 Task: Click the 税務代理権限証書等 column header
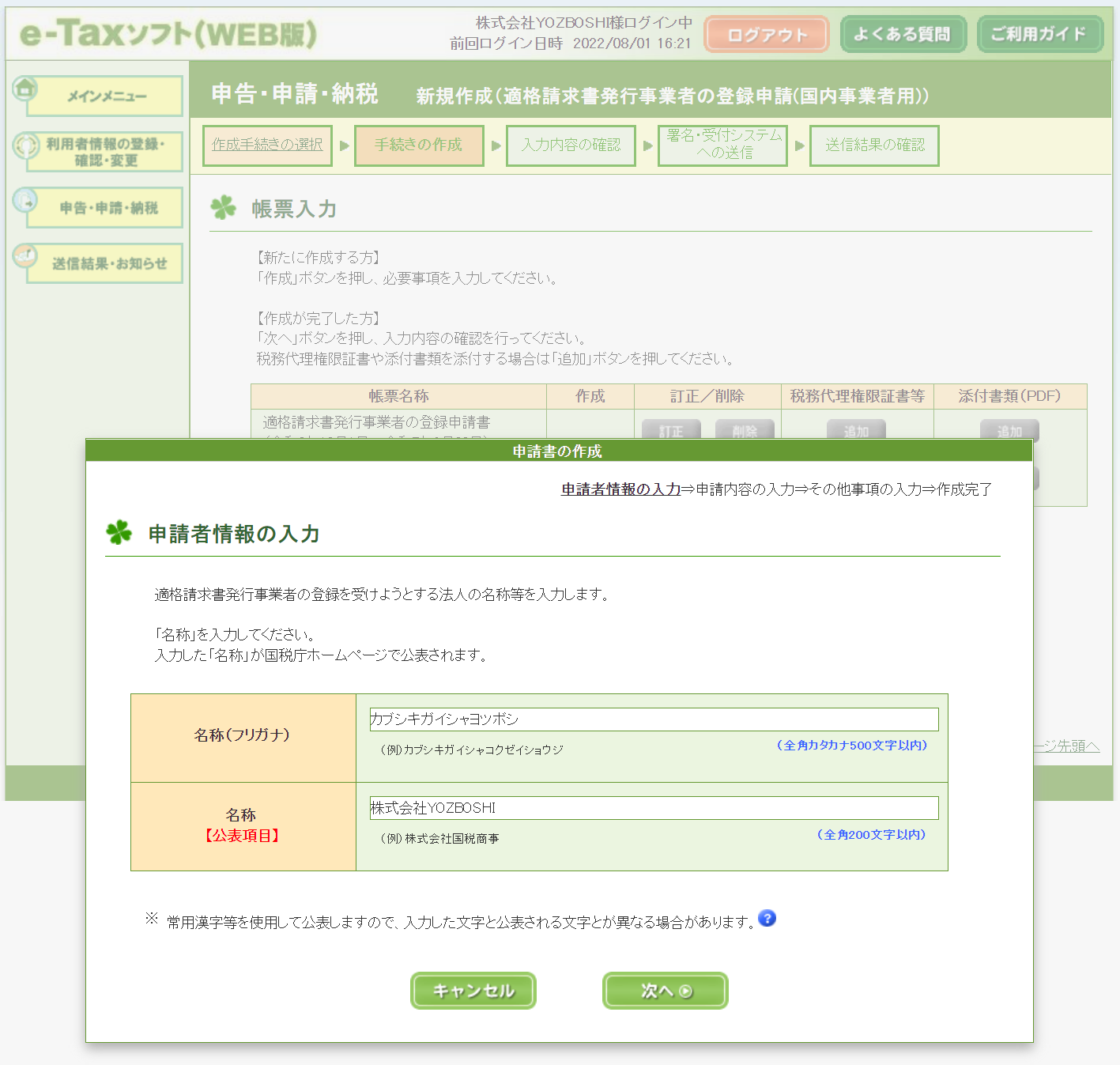click(858, 396)
